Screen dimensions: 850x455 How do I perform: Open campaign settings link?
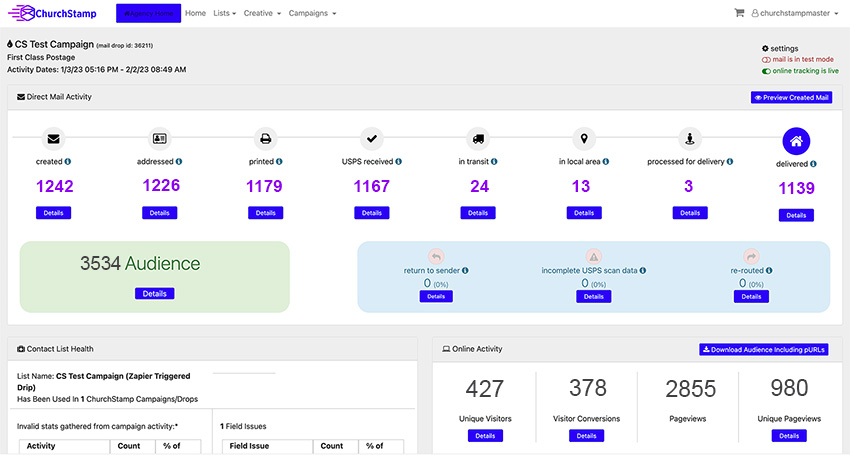coord(780,48)
